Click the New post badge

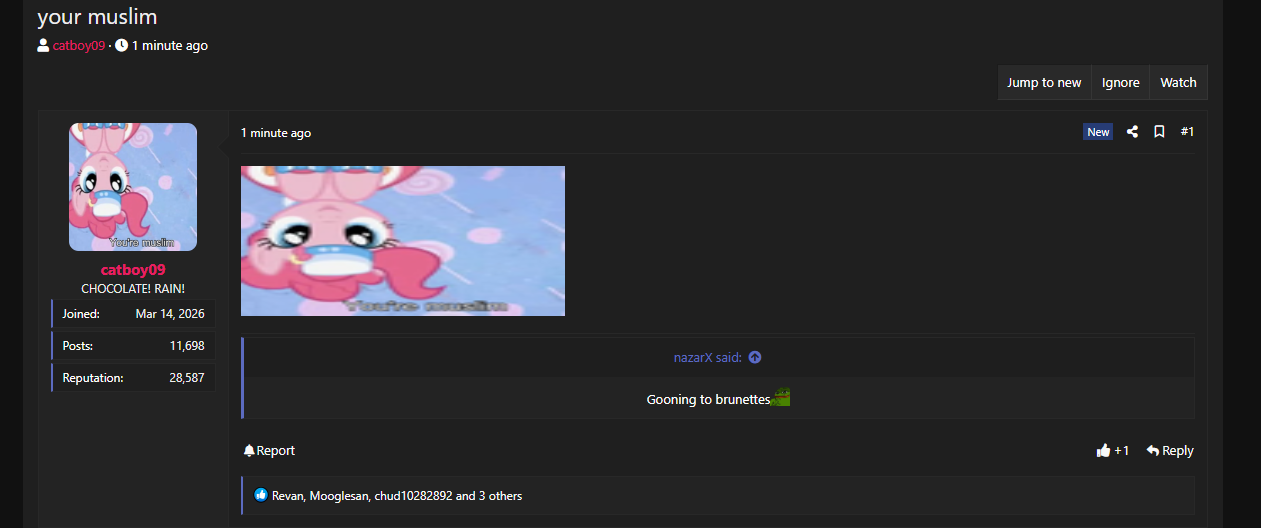(x=1098, y=132)
